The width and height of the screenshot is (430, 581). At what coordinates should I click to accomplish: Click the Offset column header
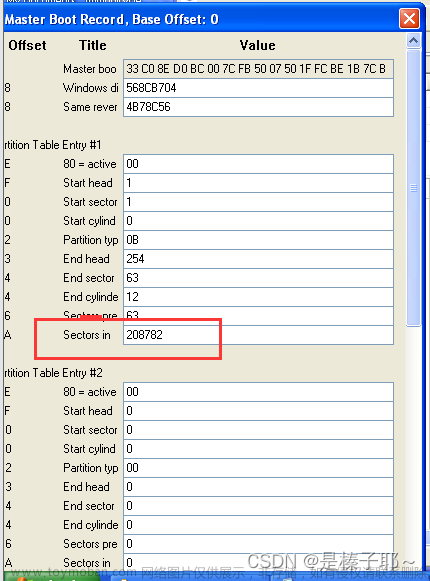click(x=27, y=45)
